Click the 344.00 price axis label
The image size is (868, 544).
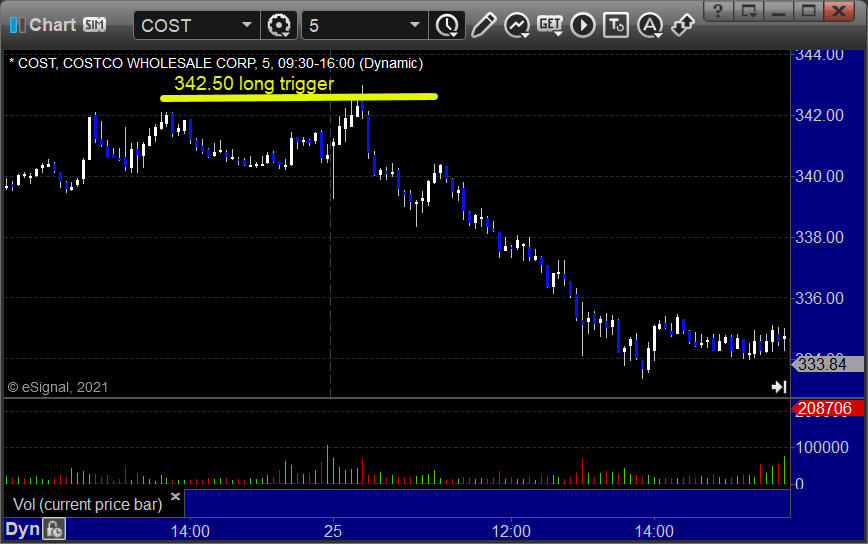[819, 55]
